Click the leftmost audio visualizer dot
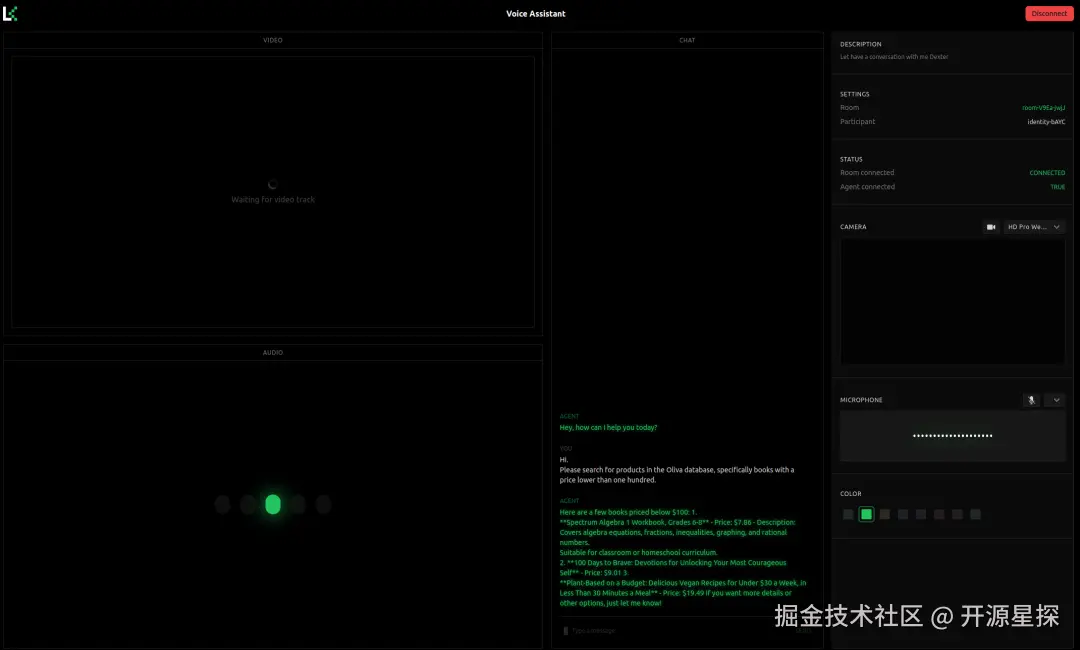1080x650 pixels. click(222, 505)
